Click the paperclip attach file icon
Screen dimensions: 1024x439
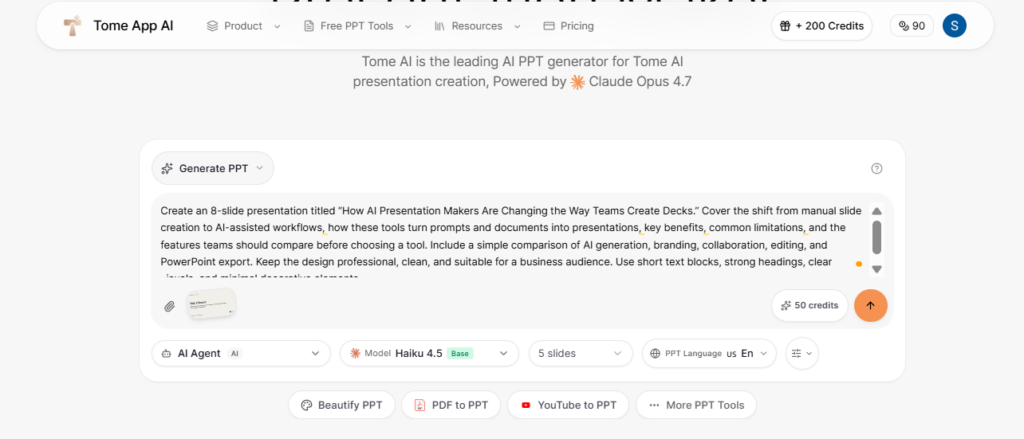[170, 306]
